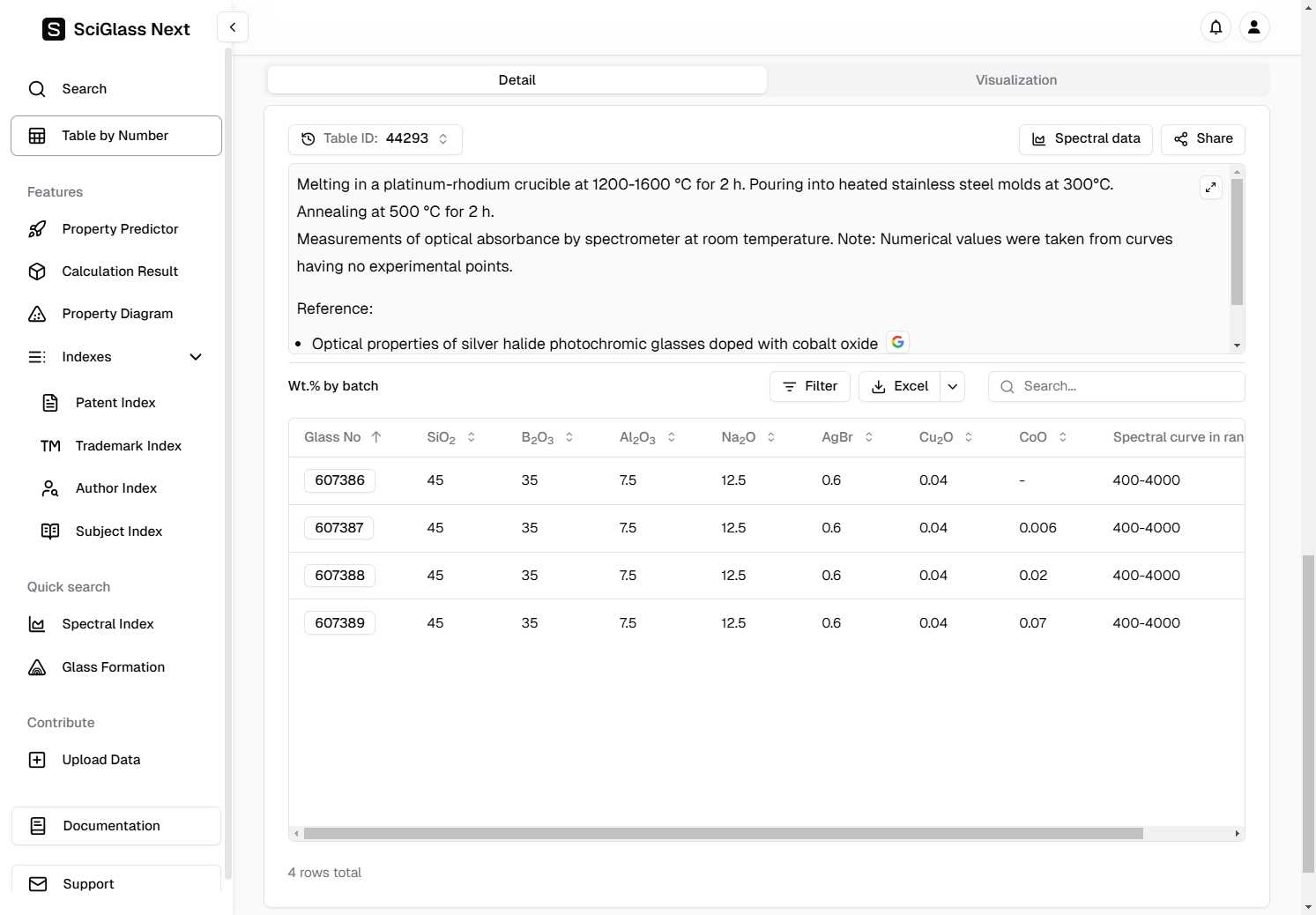Switch to the Visualization tab
Image resolution: width=1316 pixels, height=915 pixels.
1015,80
